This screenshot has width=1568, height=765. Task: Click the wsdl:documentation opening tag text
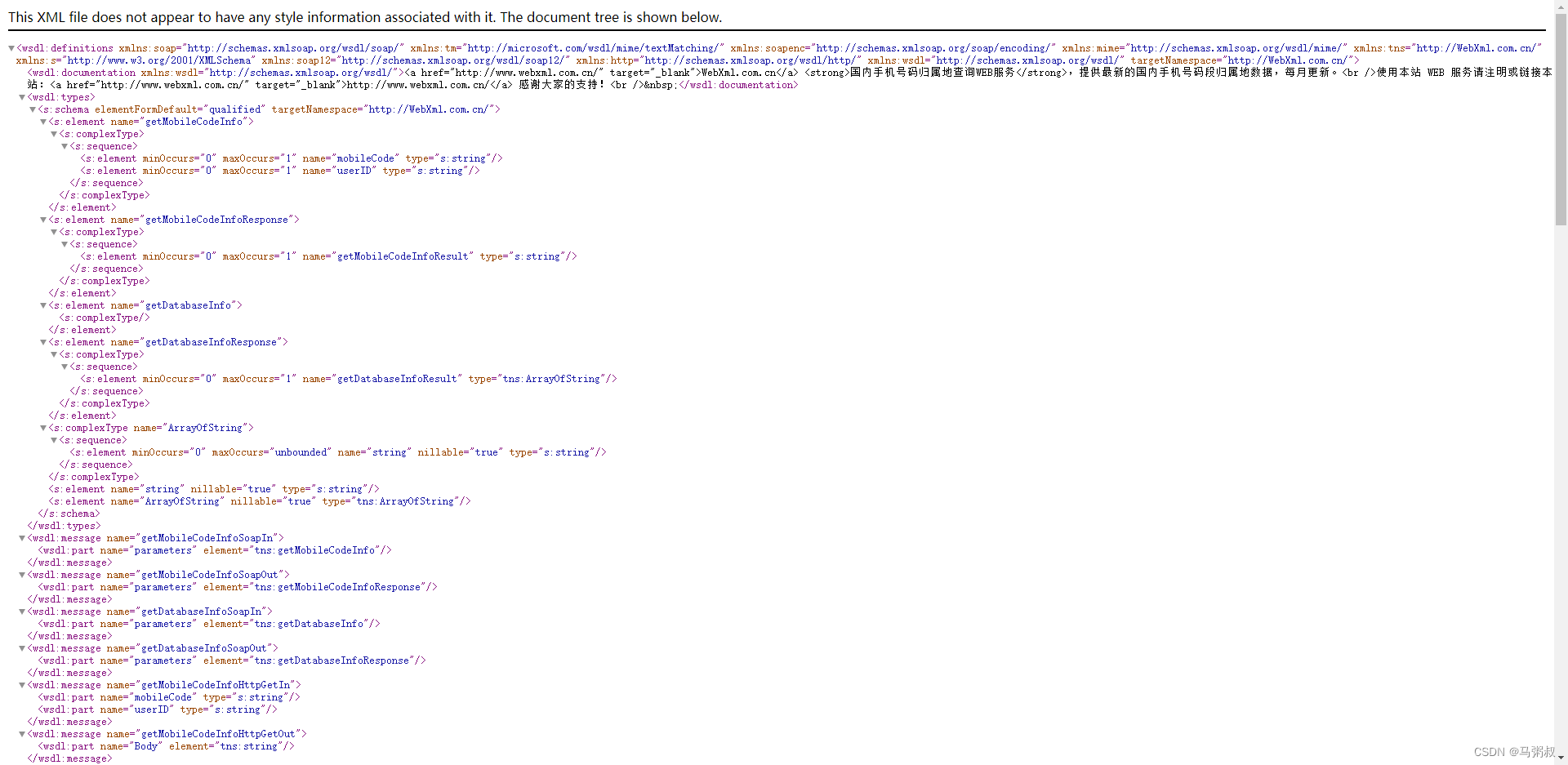pyautogui.click(x=214, y=73)
